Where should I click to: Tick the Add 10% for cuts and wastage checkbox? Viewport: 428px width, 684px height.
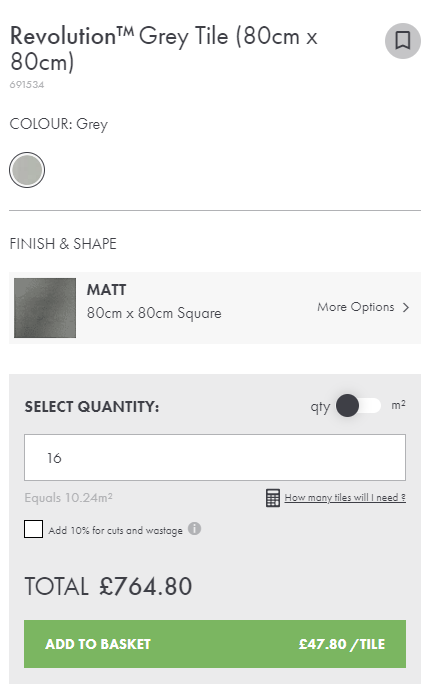pyautogui.click(x=34, y=529)
